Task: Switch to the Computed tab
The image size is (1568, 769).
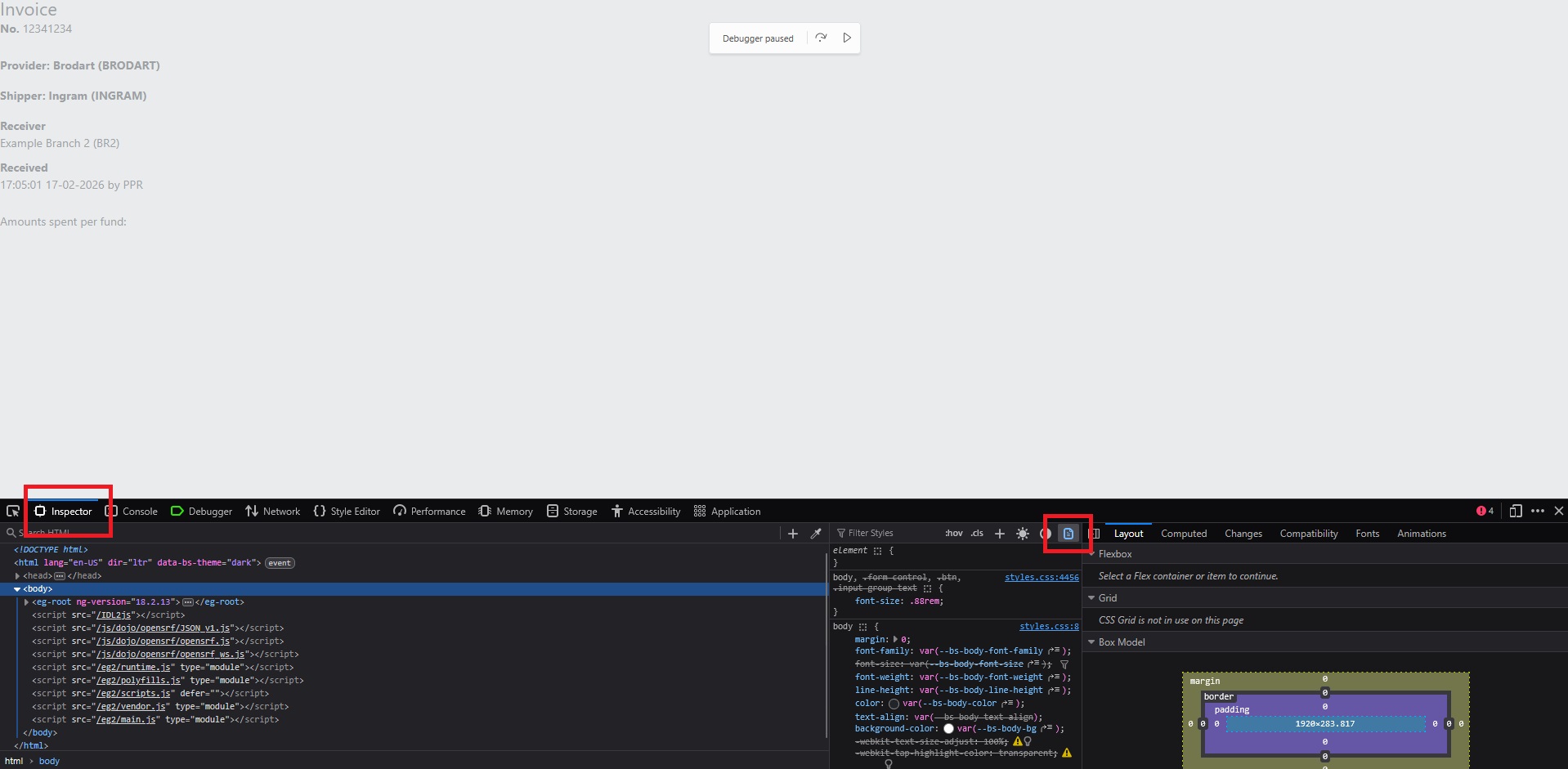Action: click(x=1183, y=534)
